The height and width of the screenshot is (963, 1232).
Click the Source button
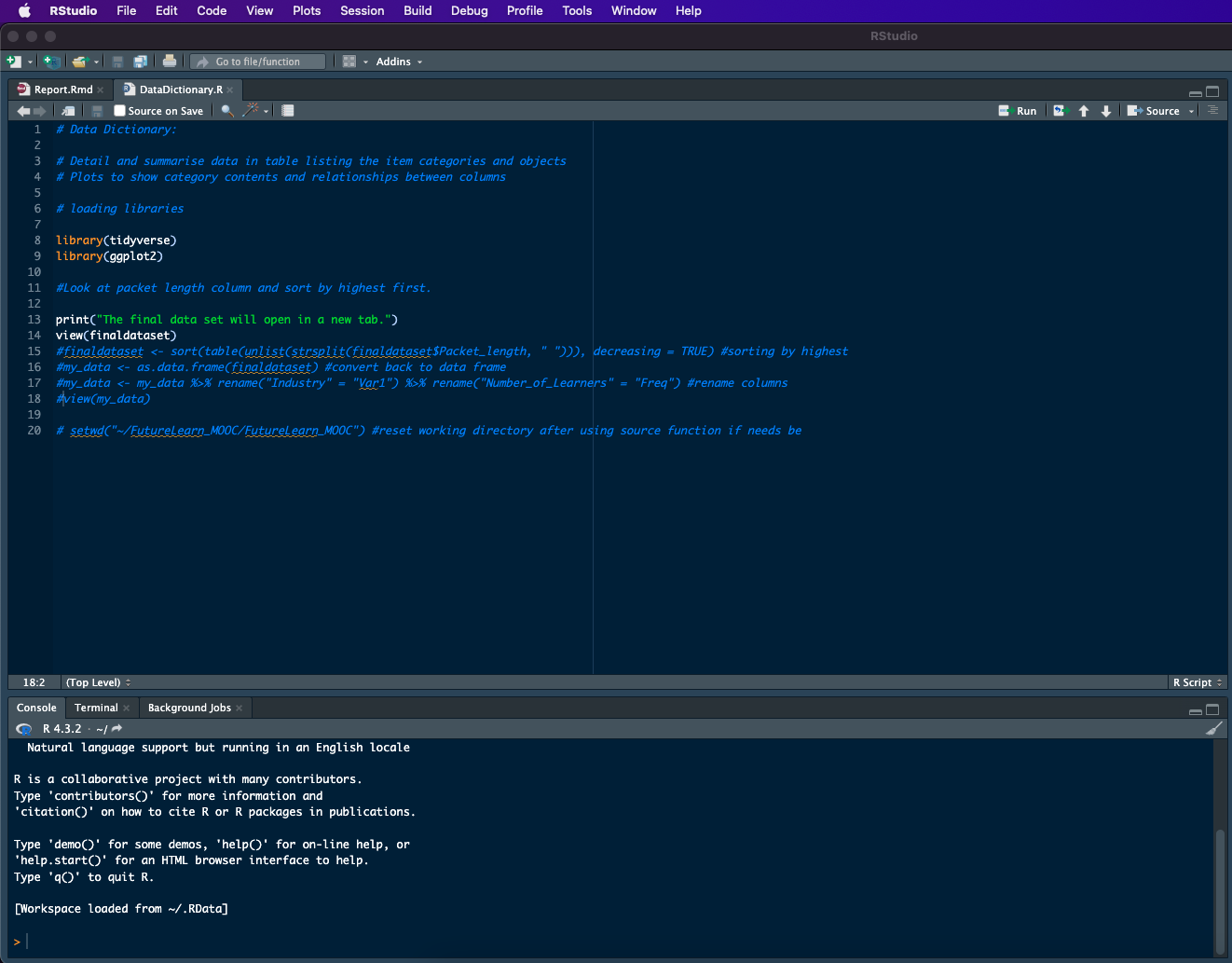[x=1154, y=111]
